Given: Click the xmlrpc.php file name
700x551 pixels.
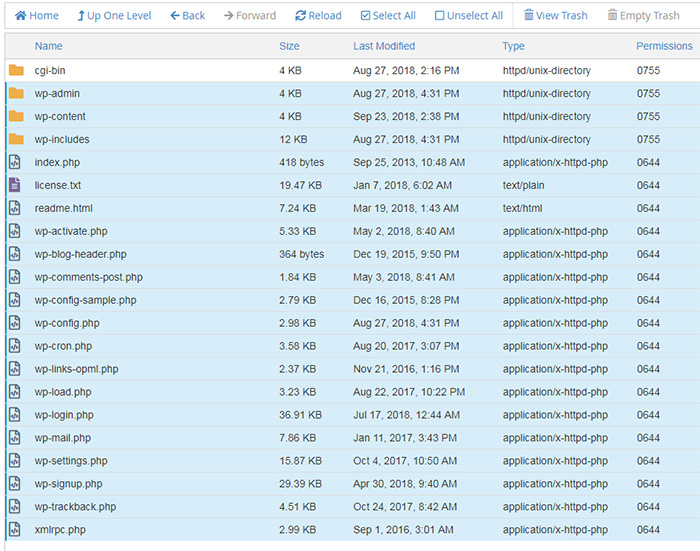Looking at the screenshot, I should (60, 530).
